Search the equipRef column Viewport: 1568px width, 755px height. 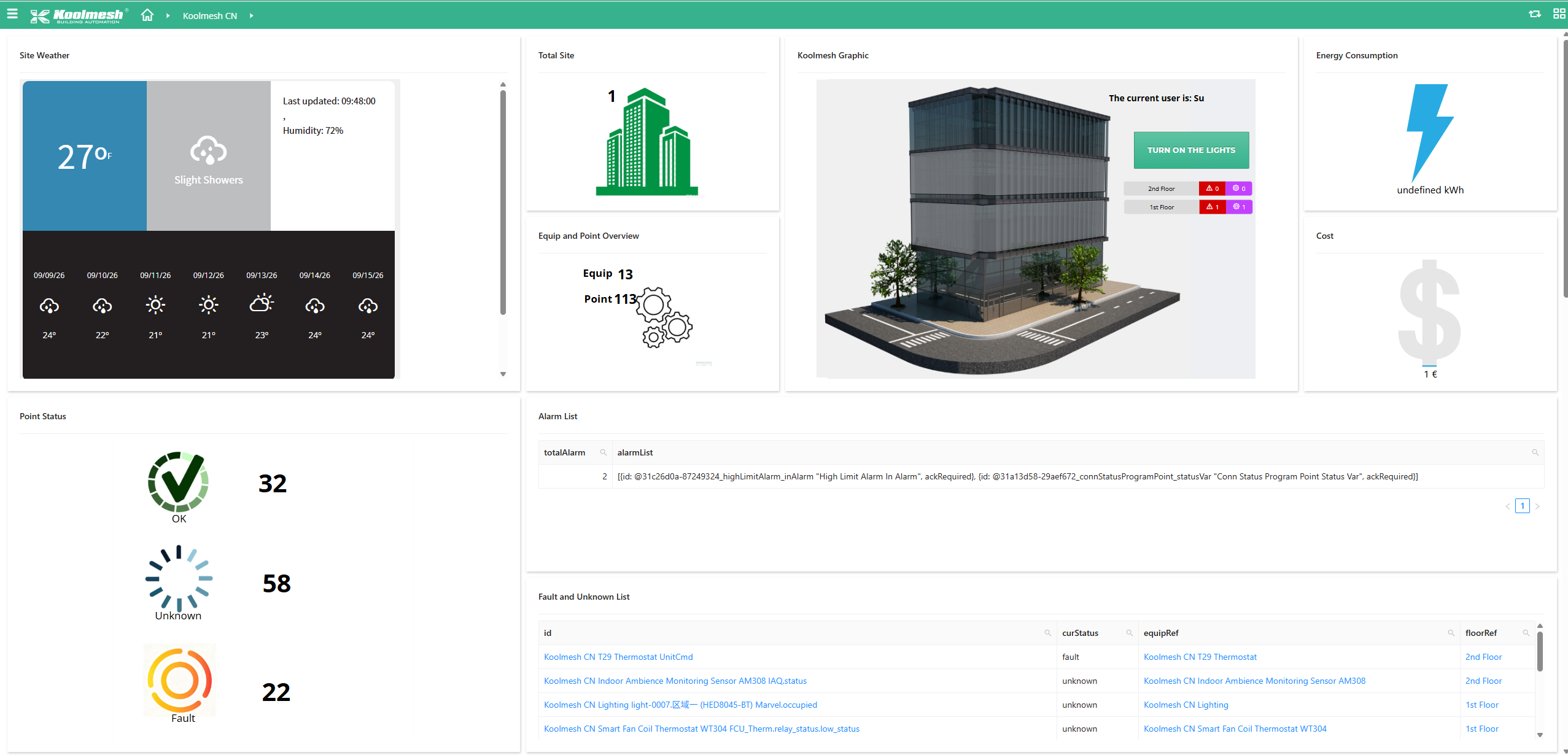(1451, 633)
